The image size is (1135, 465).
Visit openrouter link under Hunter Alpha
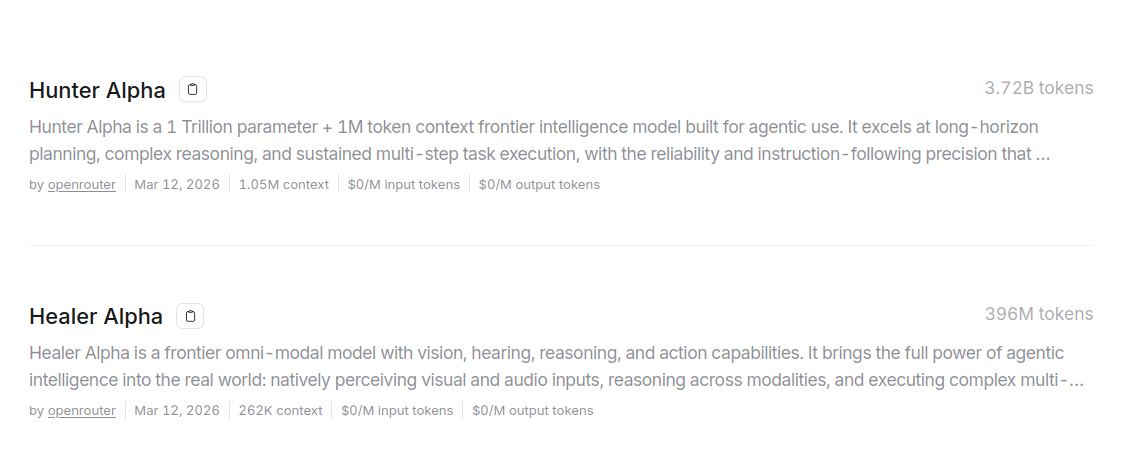point(81,184)
